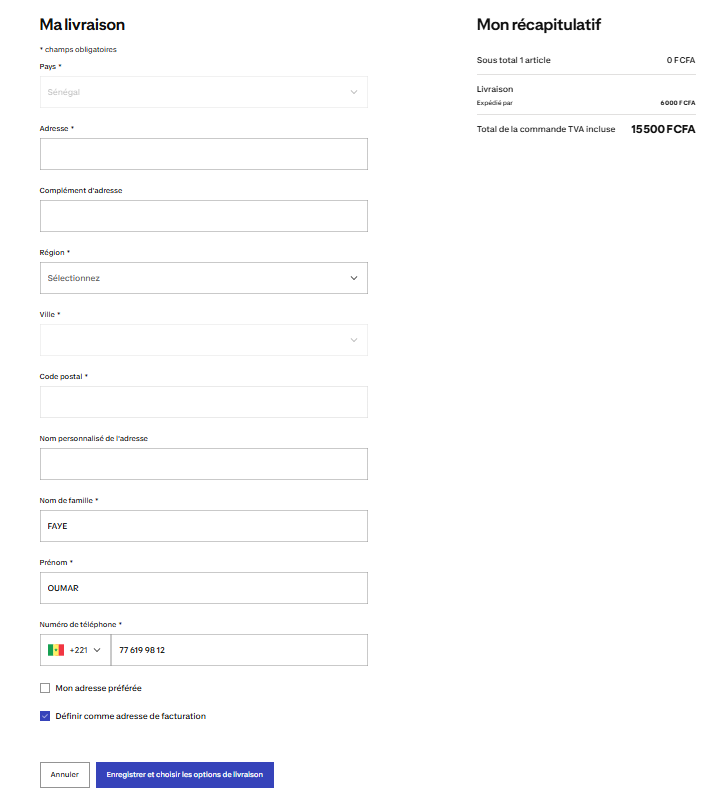The width and height of the screenshot is (726, 799).
Task: Open the Région Sélectionnez dropdown
Action: click(204, 278)
